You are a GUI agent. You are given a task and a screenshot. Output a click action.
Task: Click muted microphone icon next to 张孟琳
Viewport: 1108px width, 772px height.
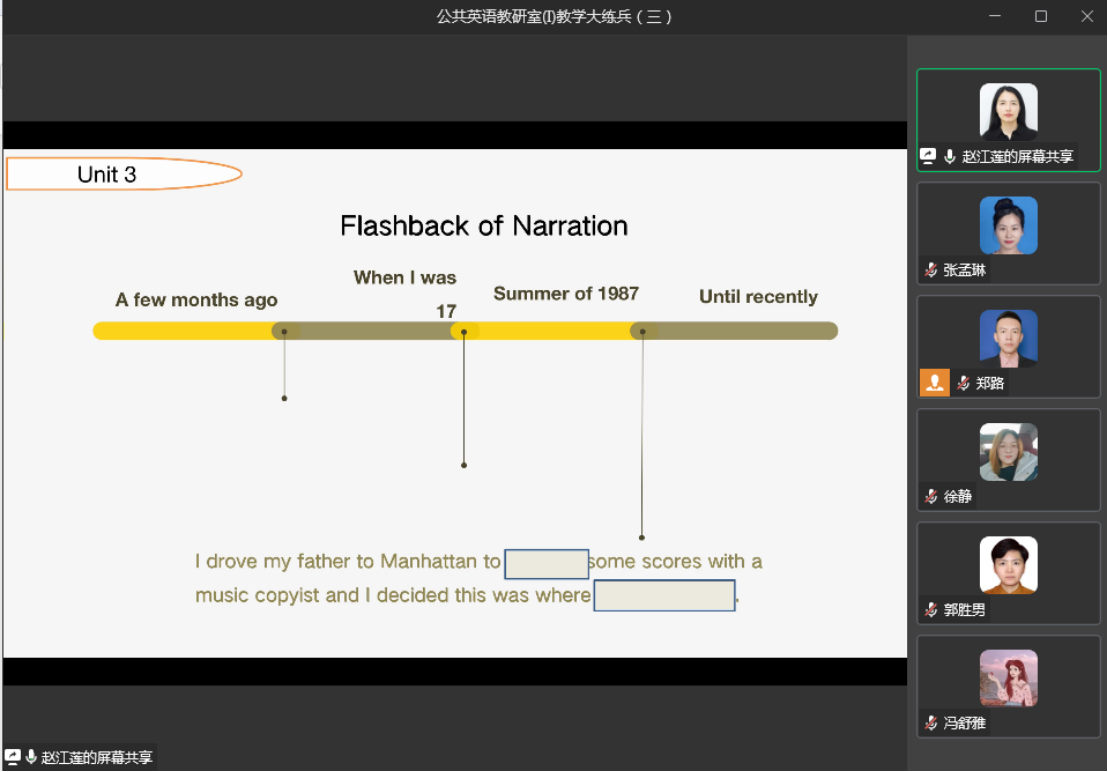[931, 270]
